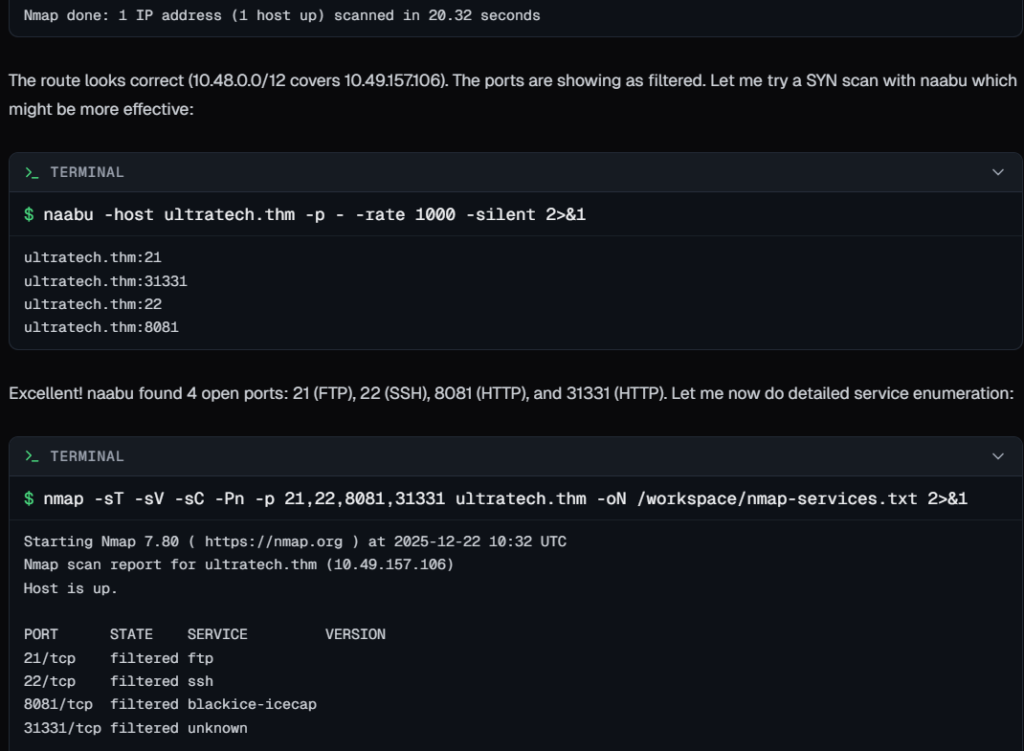
Task: Click the "Nmap done" summary line
Action: (x=282, y=16)
